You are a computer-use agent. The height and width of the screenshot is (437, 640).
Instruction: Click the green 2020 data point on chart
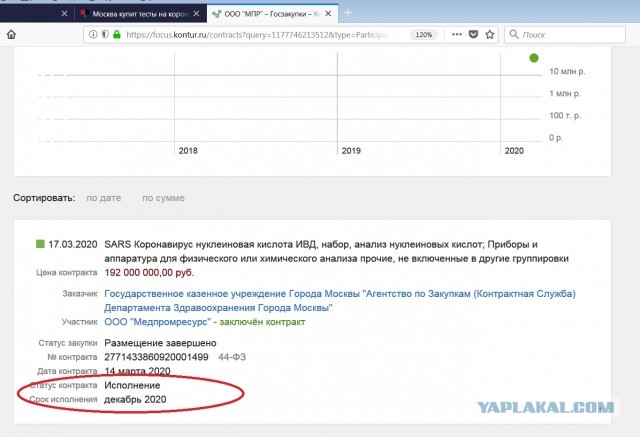click(533, 58)
